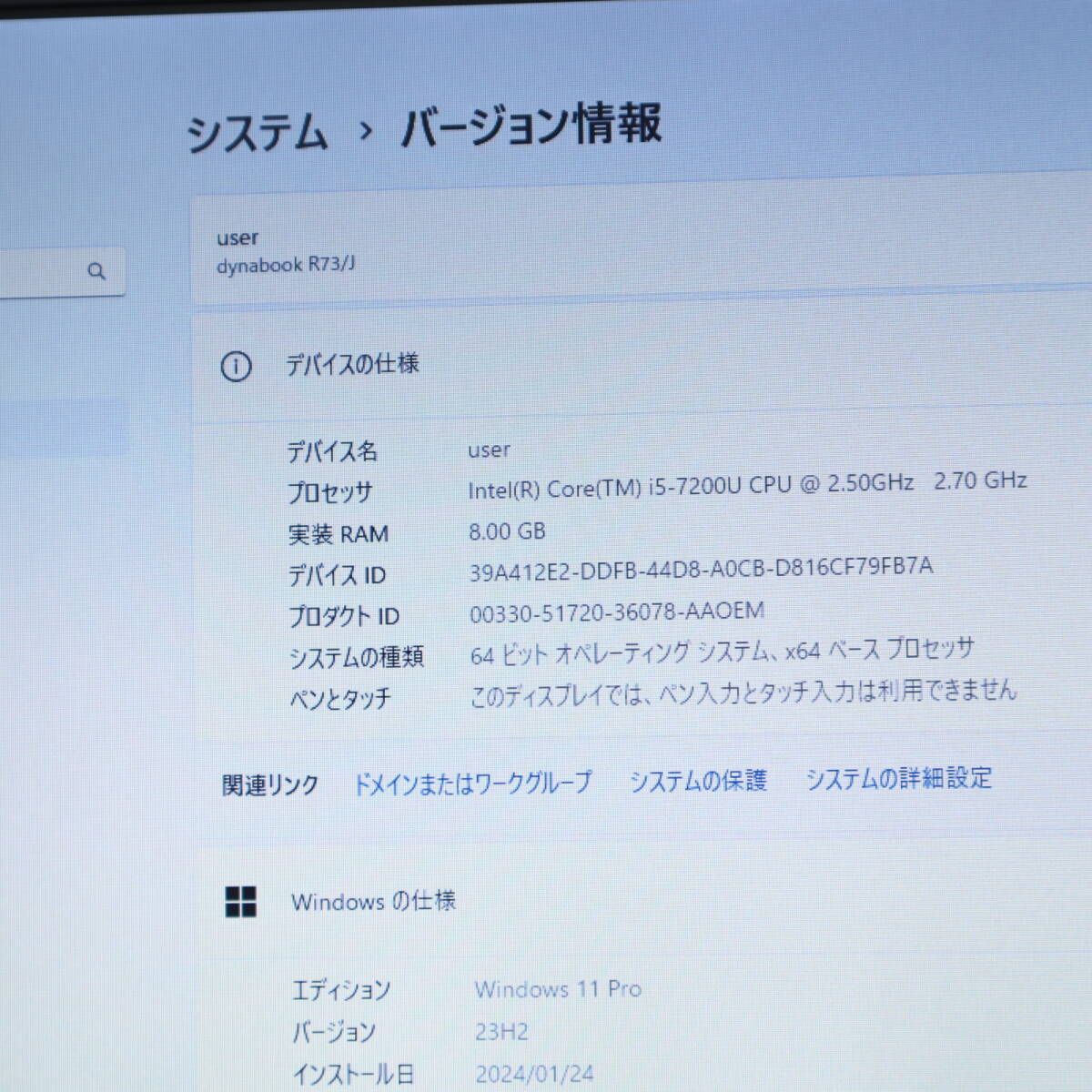This screenshot has height=1092, width=1092.
Task: Click the 実装 RAM label
Action: [339, 534]
